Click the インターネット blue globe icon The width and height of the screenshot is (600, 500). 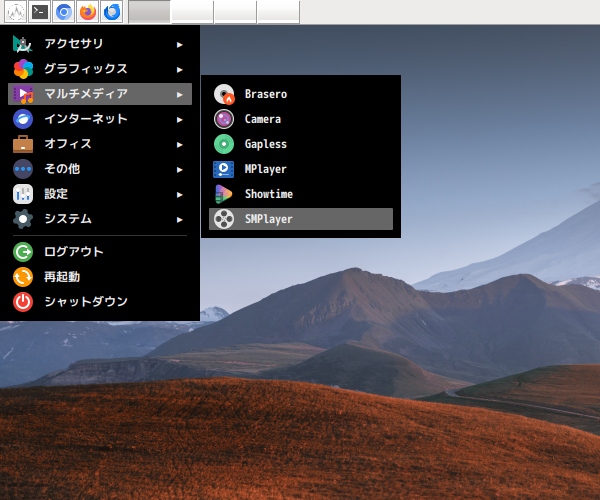point(23,119)
